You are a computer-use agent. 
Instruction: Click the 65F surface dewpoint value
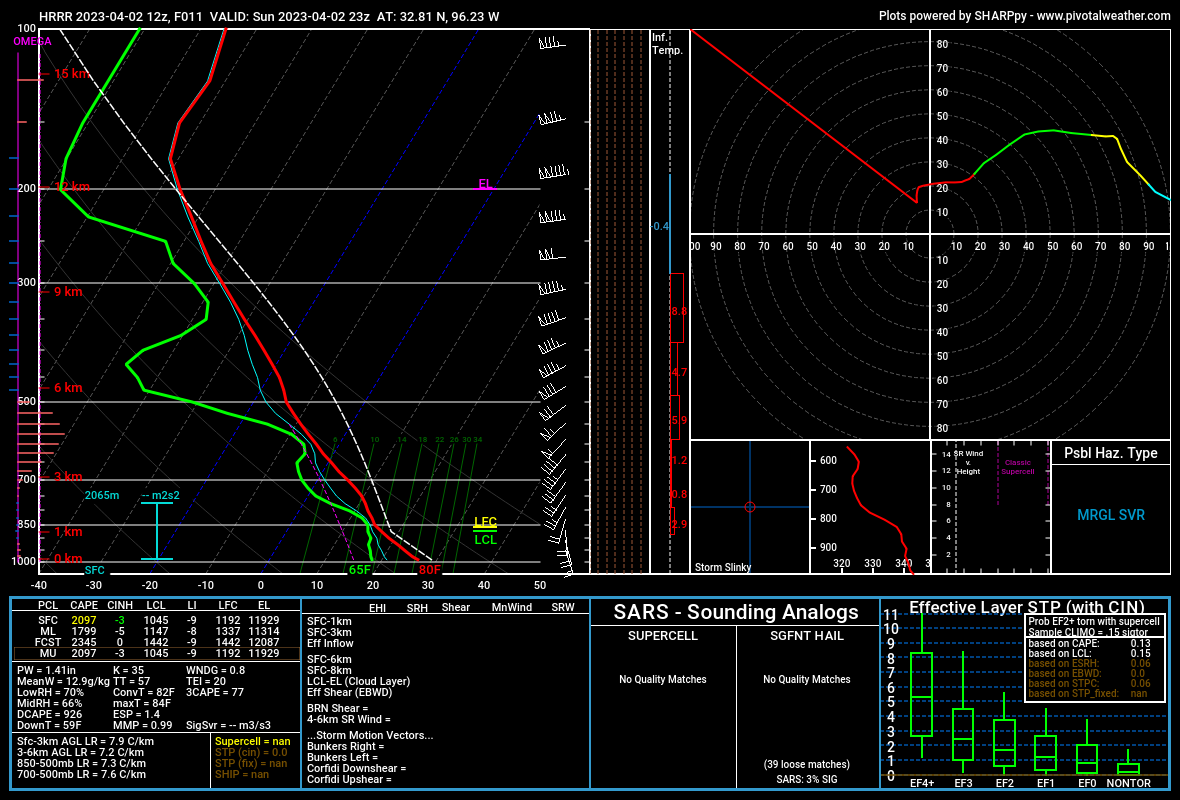tap(360, 570)
